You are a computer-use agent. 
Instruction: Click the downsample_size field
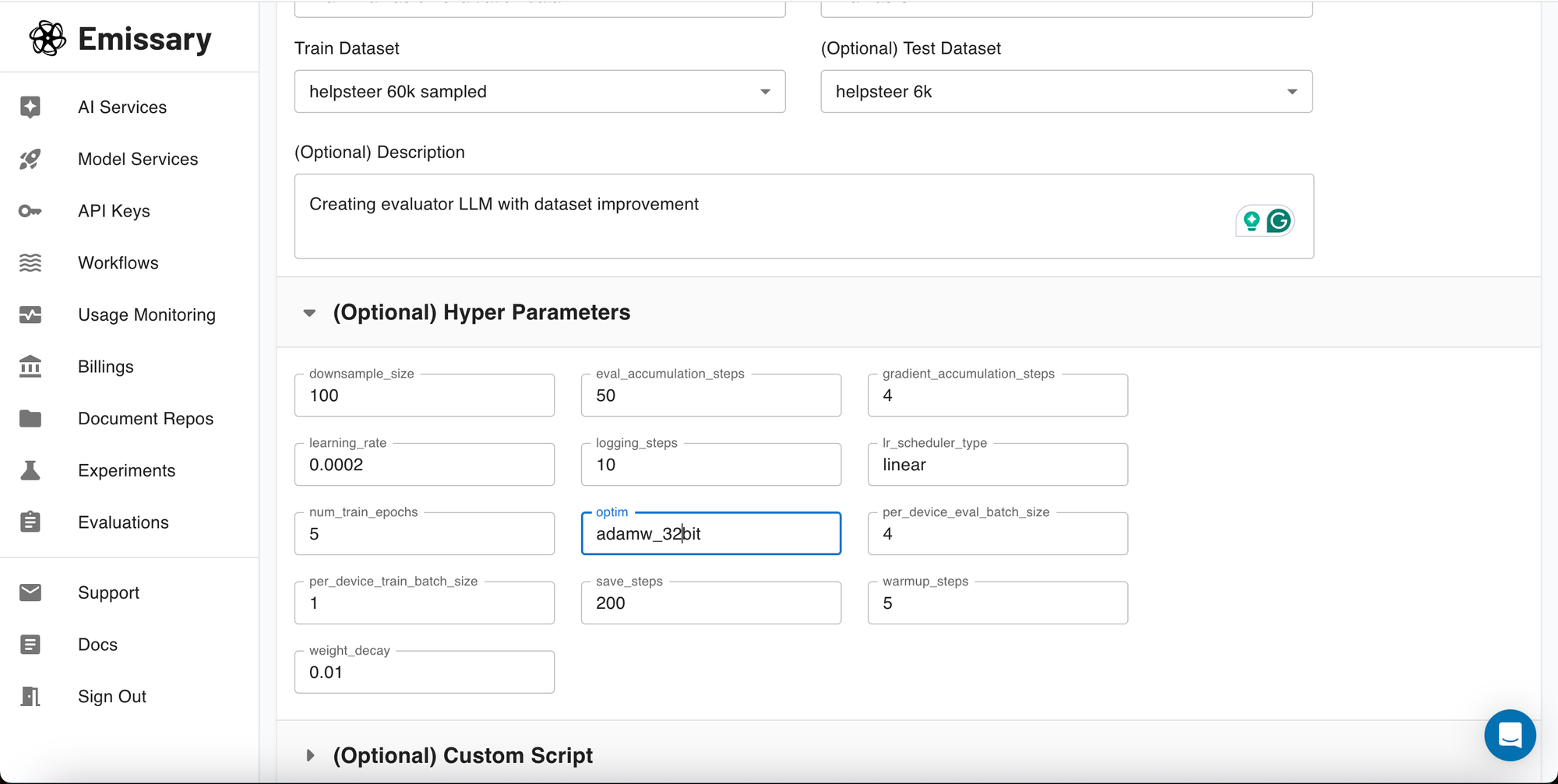[425, 396]
